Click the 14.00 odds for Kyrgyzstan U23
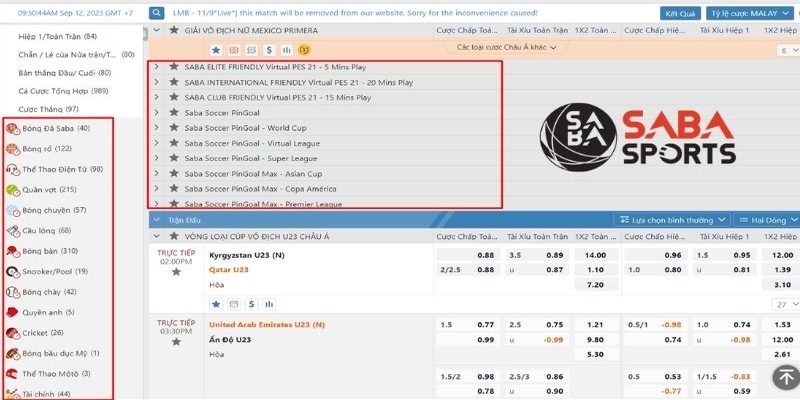The height and width of the screenshot is (400, 800). 596,255
